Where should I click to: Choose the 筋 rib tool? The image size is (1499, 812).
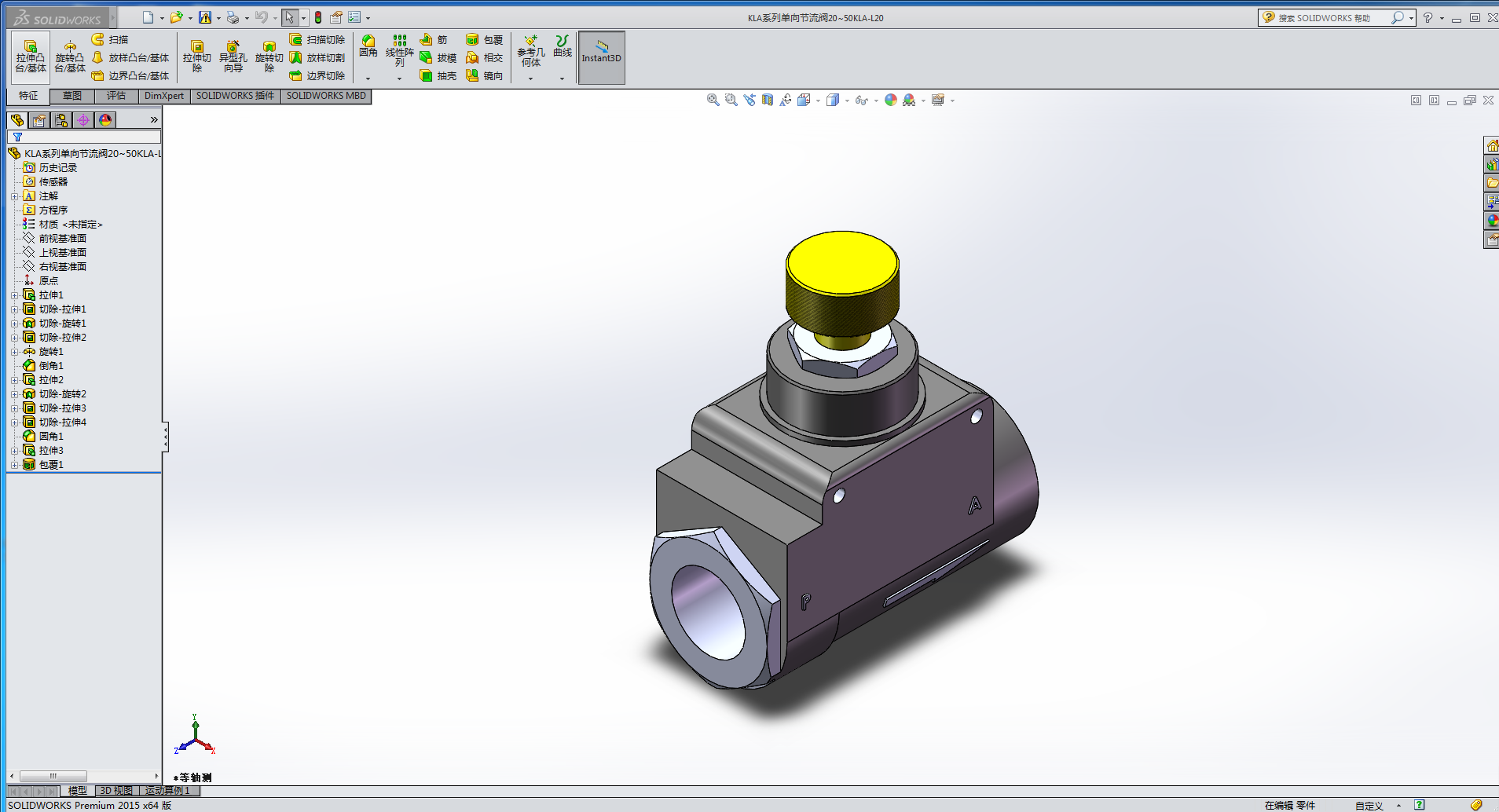[434, 39]
